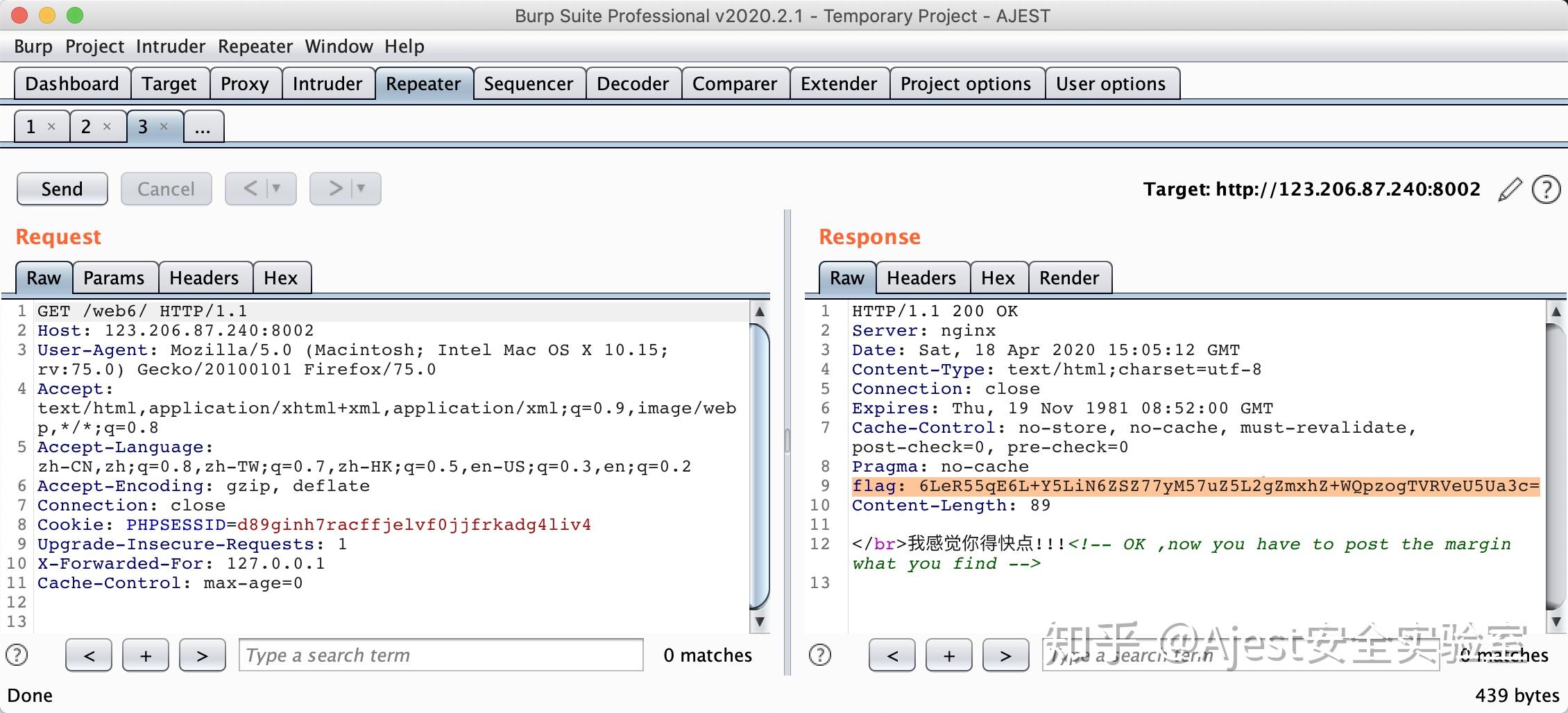Screen dimensions: 1568x713
Task: Open history forward dropdown arrow
Action: (361, 189)
